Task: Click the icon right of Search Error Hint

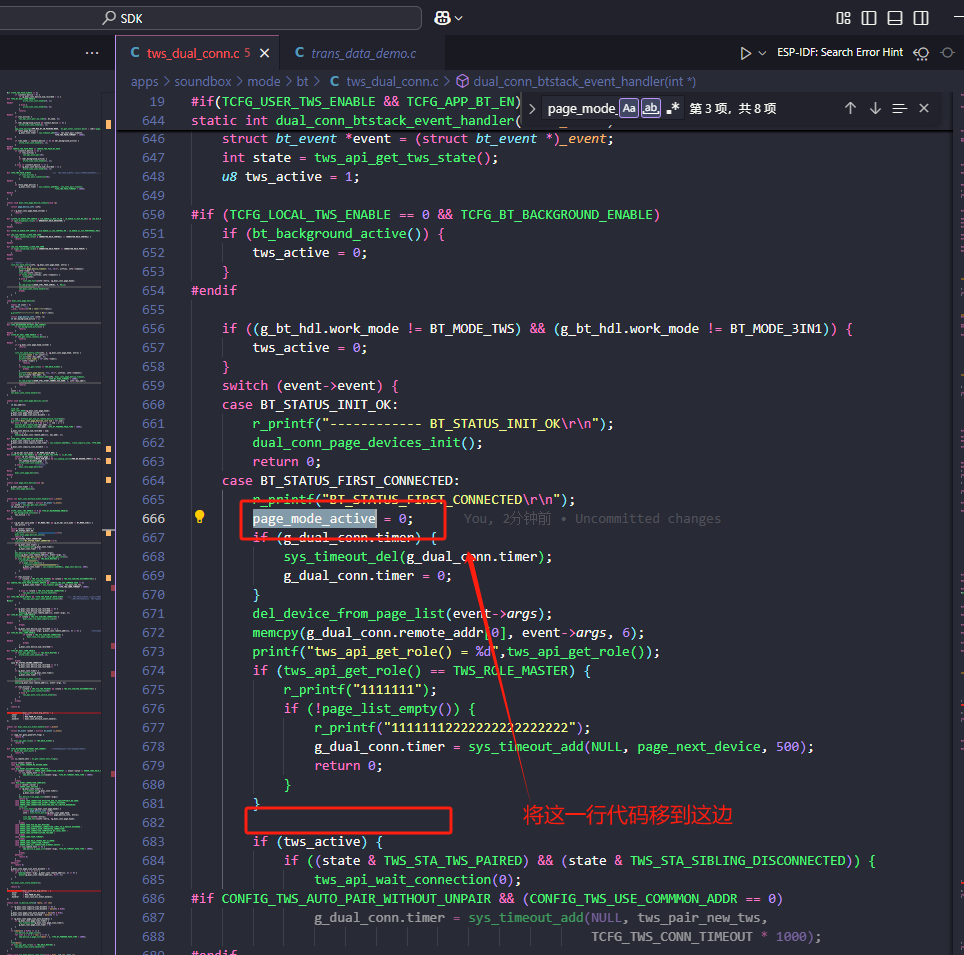Action: (921, 53)
